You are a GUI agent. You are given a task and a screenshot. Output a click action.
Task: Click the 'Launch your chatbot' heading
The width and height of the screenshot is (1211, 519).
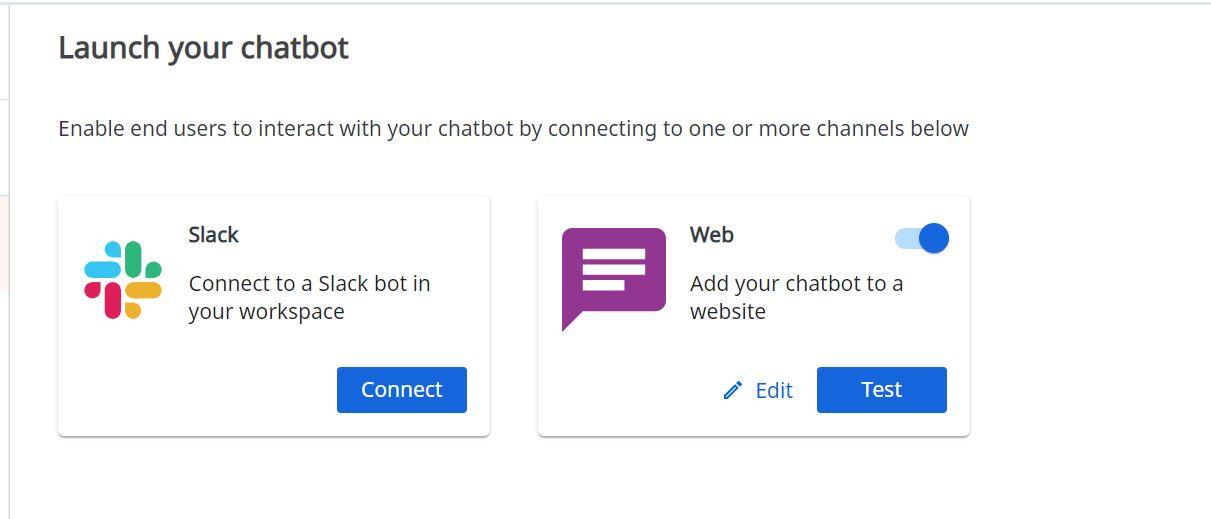(x=204, y=48)
